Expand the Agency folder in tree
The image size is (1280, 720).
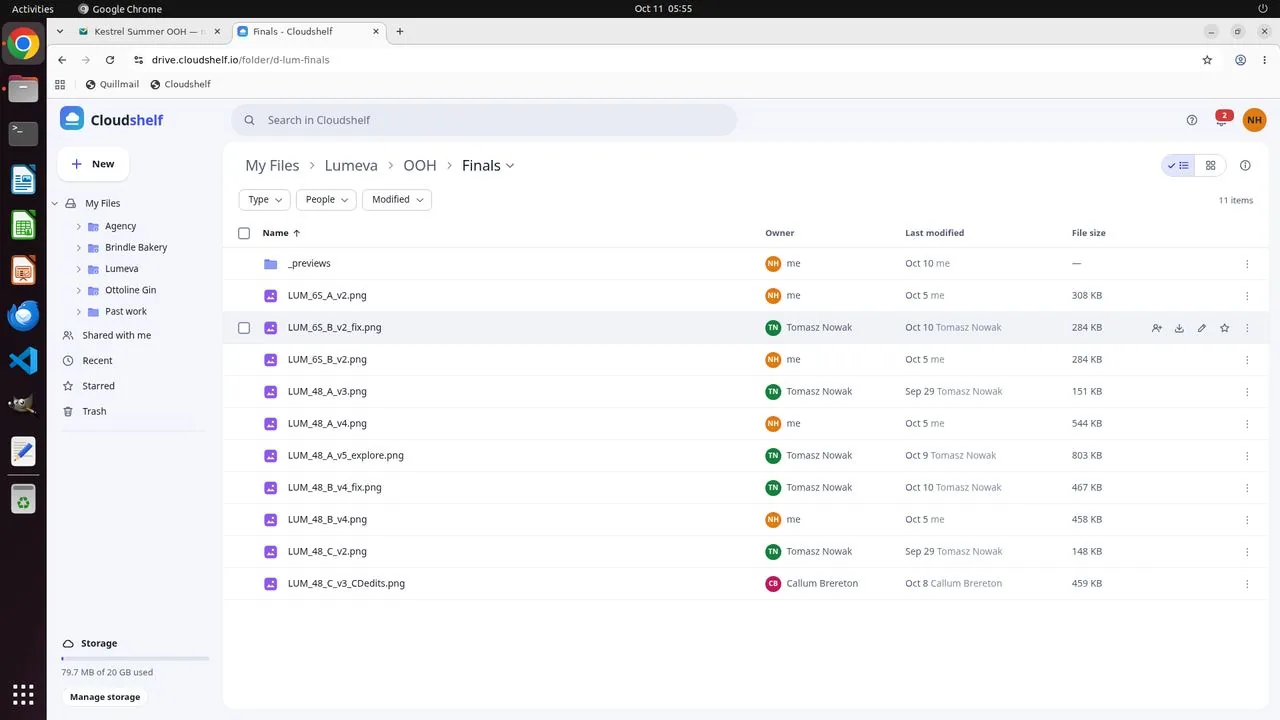point(79,227)
